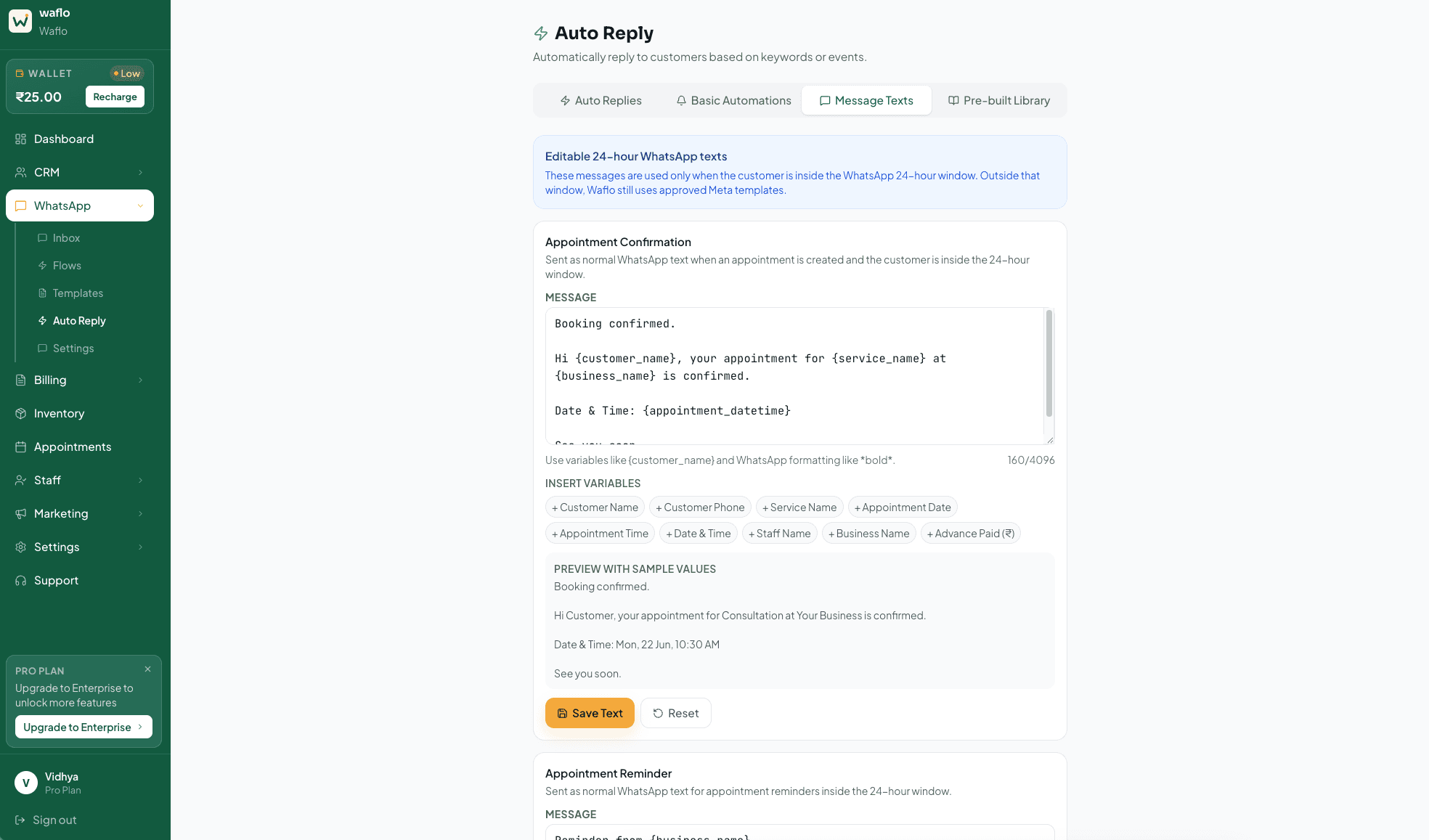Select the Message Texts tab
Screen dimensions: 1429x840
point(866,100)
